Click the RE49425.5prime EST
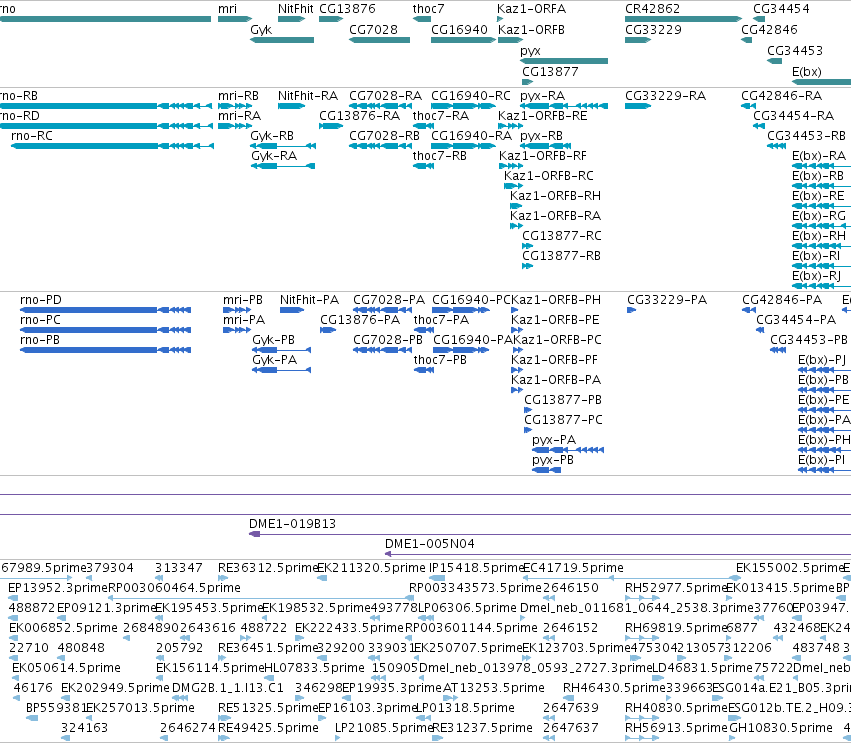The width and height of the screenshot is (851, 743). [x=224, y=739]
